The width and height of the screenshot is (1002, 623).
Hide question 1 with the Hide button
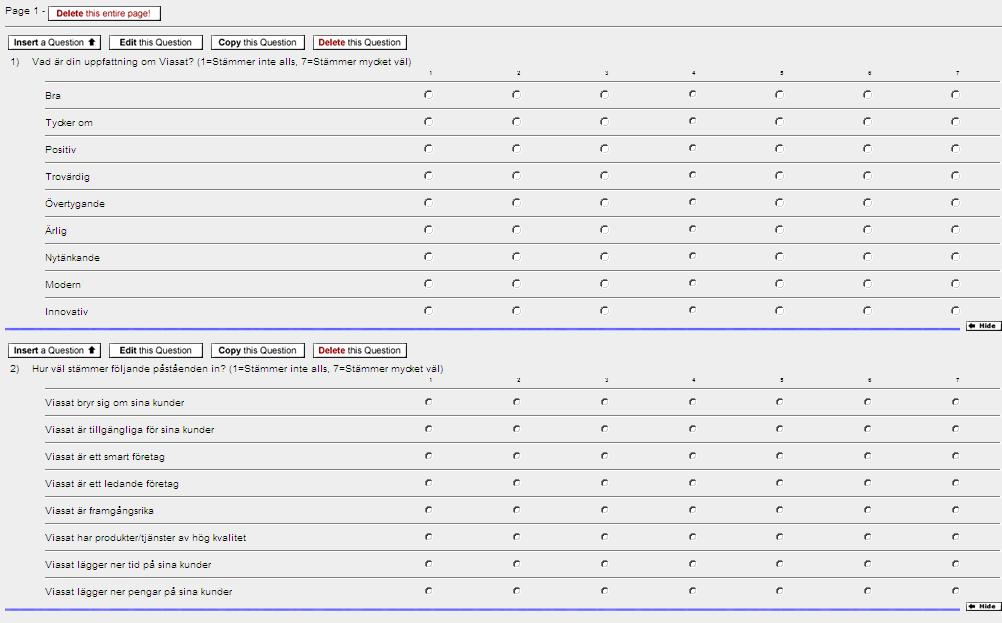pos(983,326)
